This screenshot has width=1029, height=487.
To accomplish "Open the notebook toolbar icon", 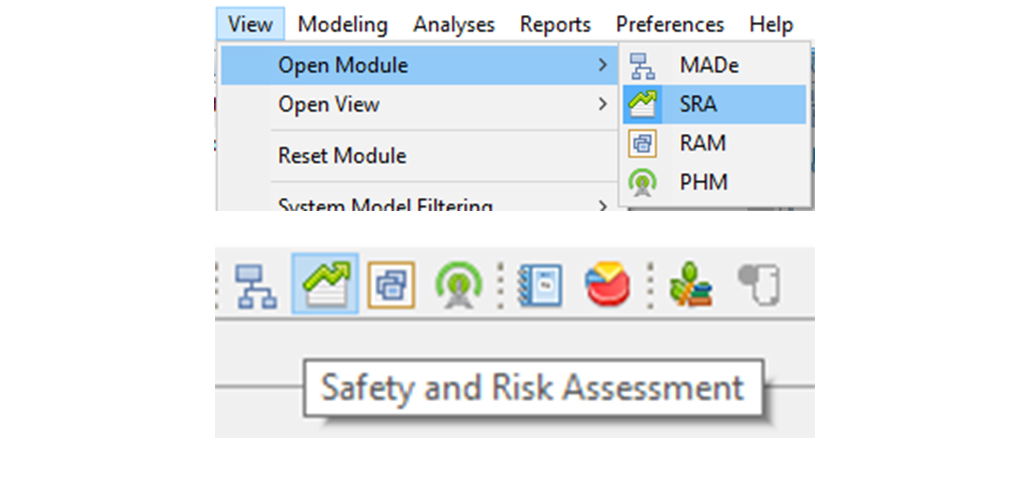I will [x=539, y=285].
